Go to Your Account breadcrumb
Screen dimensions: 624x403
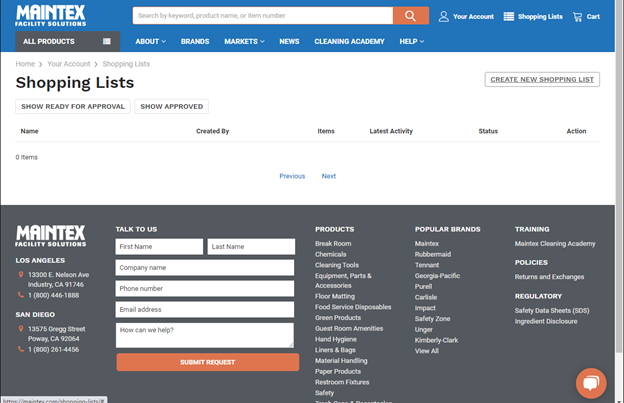pos(69,64)
